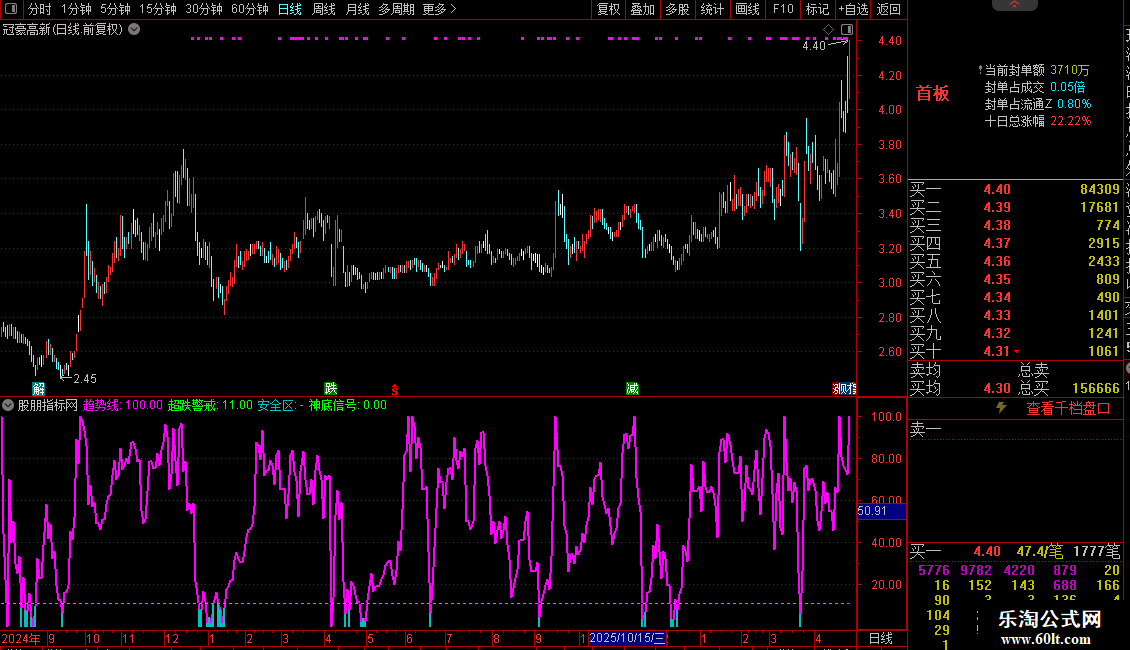
Task: Click the 首板 label
Action: [x=933, y=93]
